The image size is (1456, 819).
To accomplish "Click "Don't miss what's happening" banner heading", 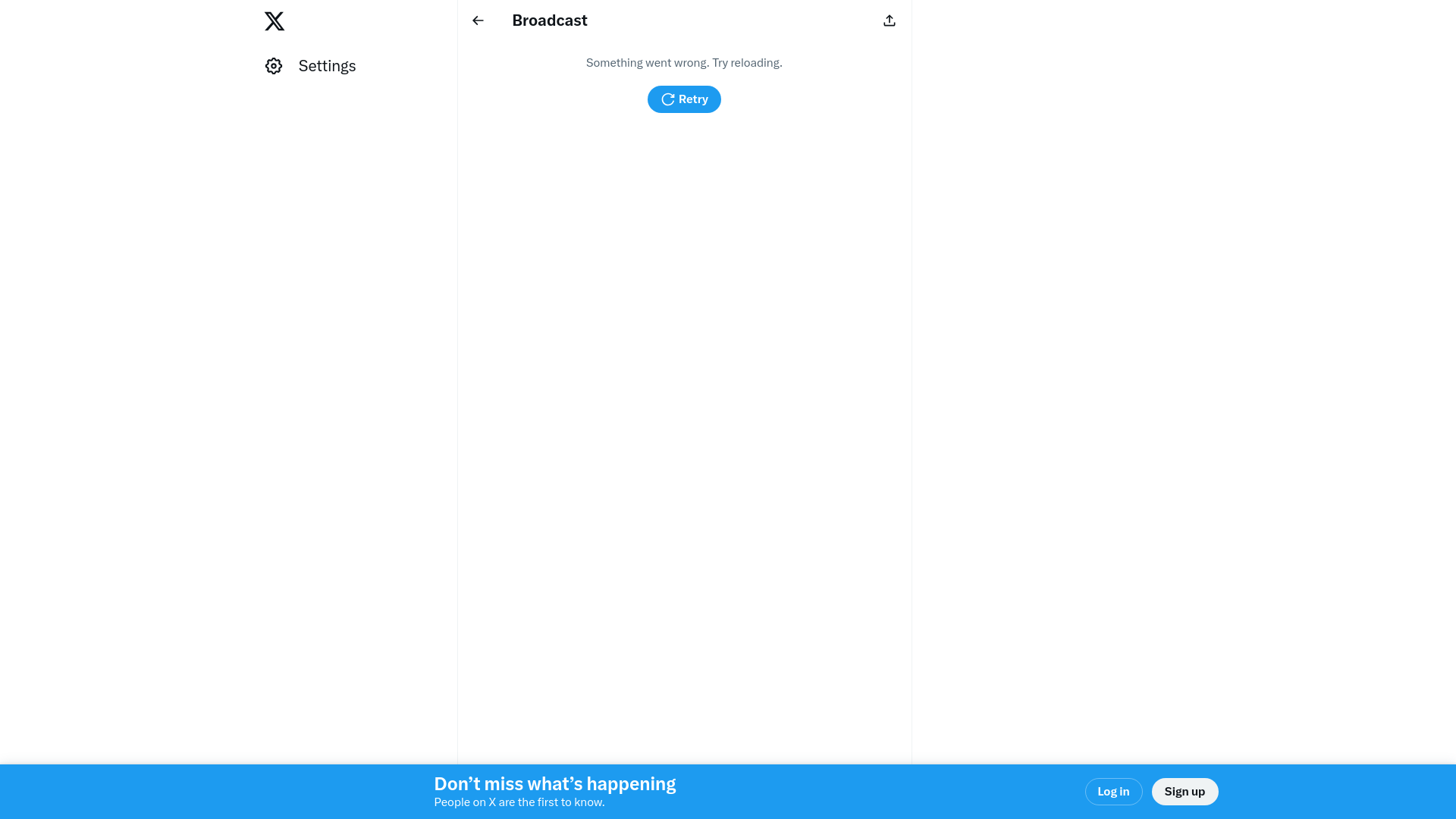I will pos(555,783).
